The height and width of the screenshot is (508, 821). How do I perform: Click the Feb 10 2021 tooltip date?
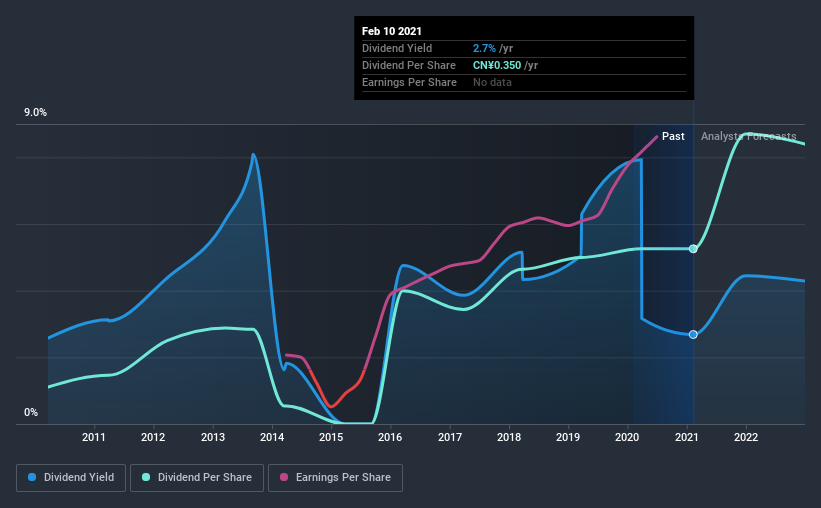tap(392, 31)
